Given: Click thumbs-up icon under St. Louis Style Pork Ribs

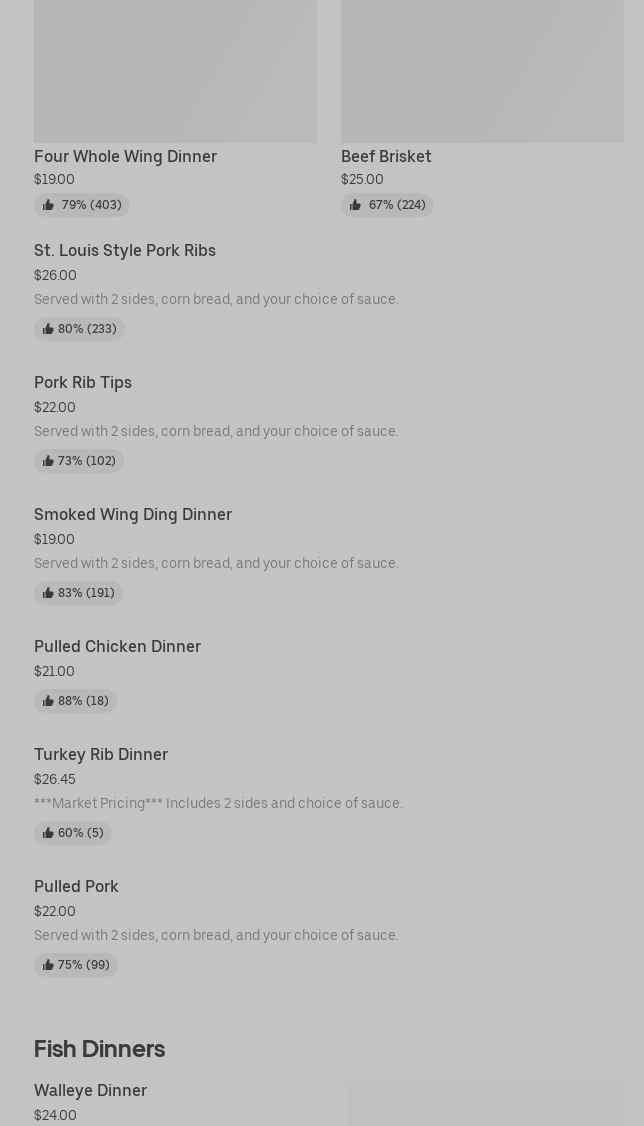Looking at the screenshot, I should pyautogui.click(x=48, y=329).
